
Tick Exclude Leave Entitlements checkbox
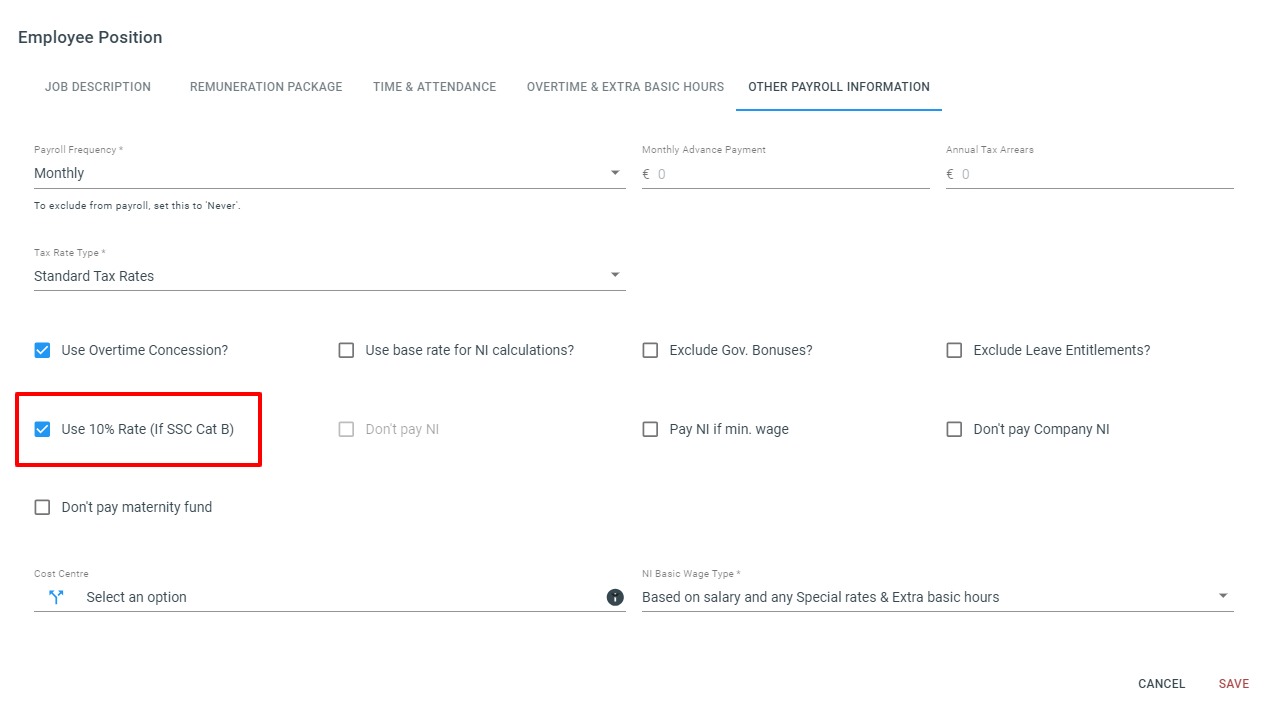click(954, 350)
